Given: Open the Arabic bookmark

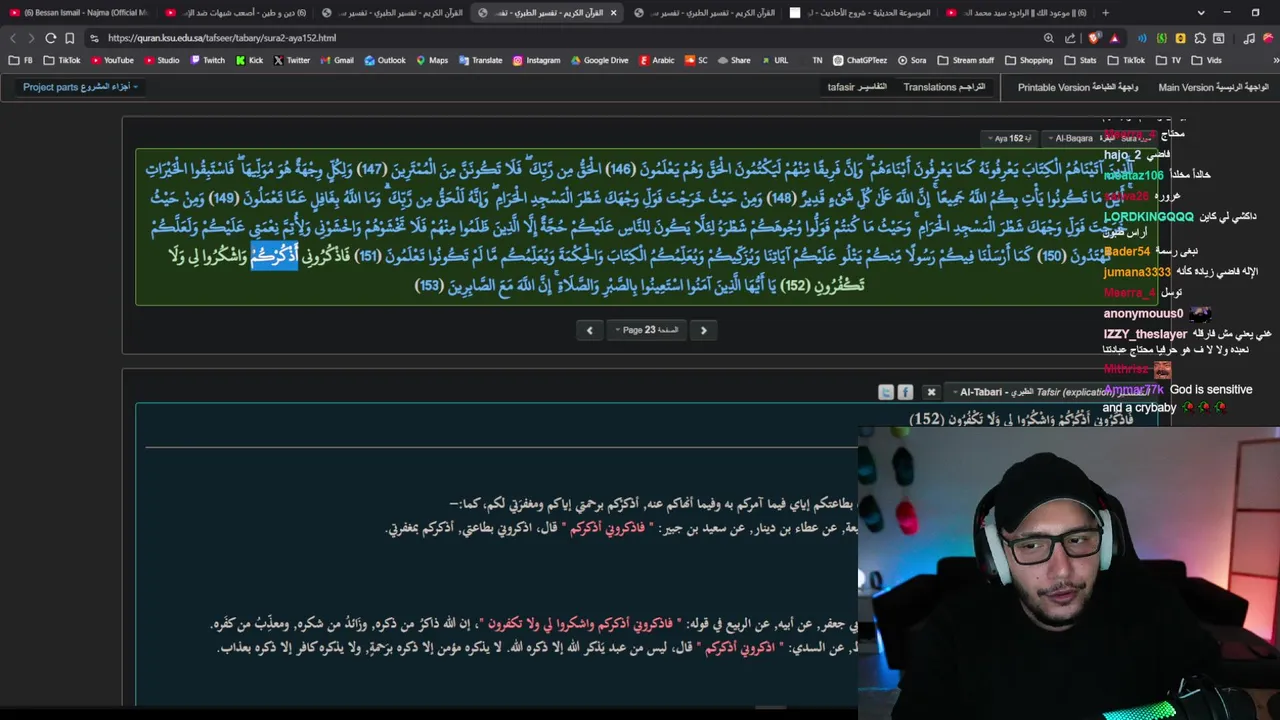Looking at the screenshot, I should [x=657, y=60].
